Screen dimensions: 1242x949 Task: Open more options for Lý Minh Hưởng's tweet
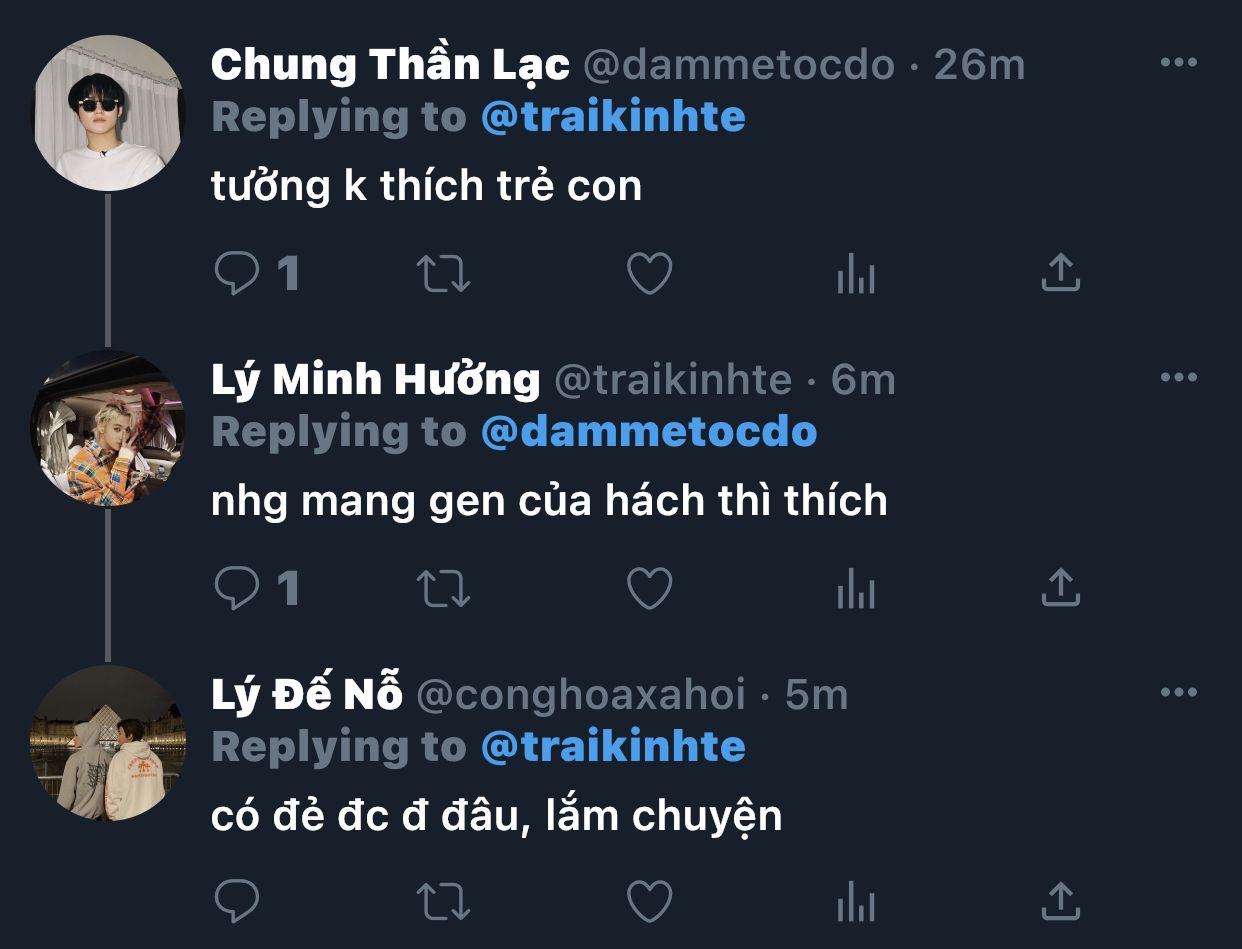pyautogui.click(x=1178, y=378)
